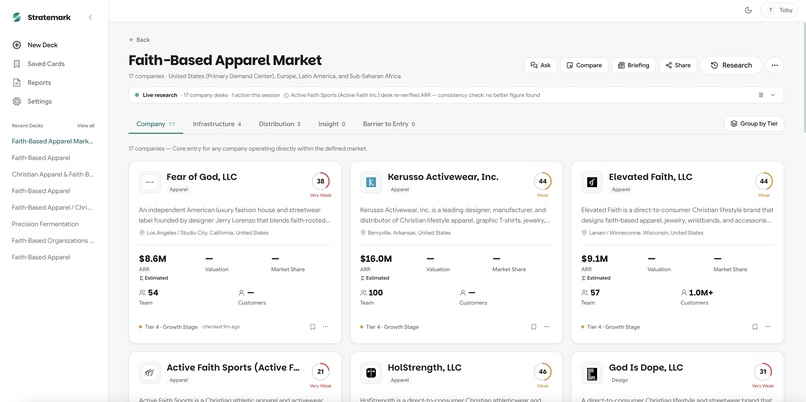Start Research with the Research button
Viewport: 806px width, 402px height.
pos(731,65)
